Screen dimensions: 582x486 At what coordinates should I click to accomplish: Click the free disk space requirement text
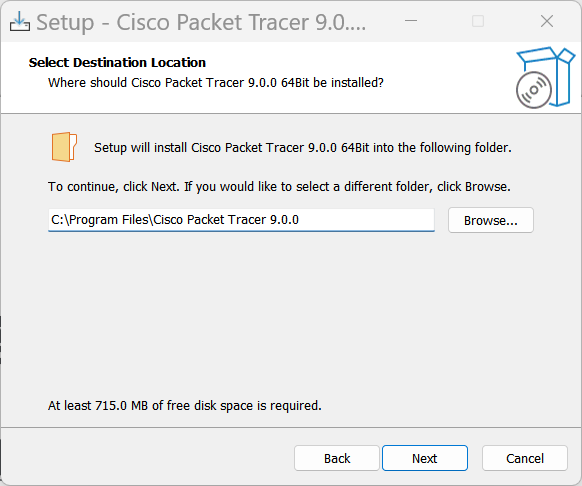[184, 405]
